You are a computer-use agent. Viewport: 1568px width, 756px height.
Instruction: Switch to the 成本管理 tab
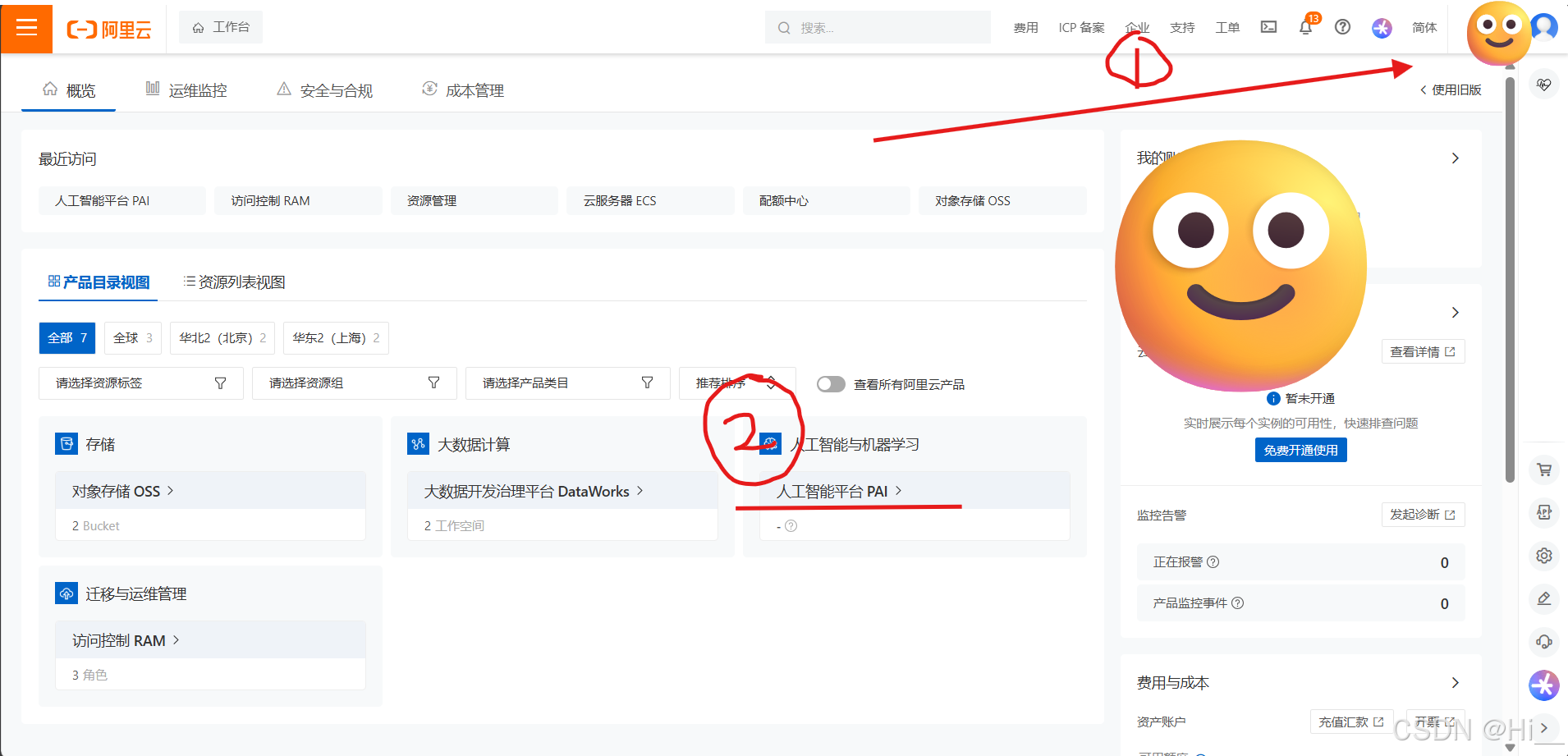463,90
